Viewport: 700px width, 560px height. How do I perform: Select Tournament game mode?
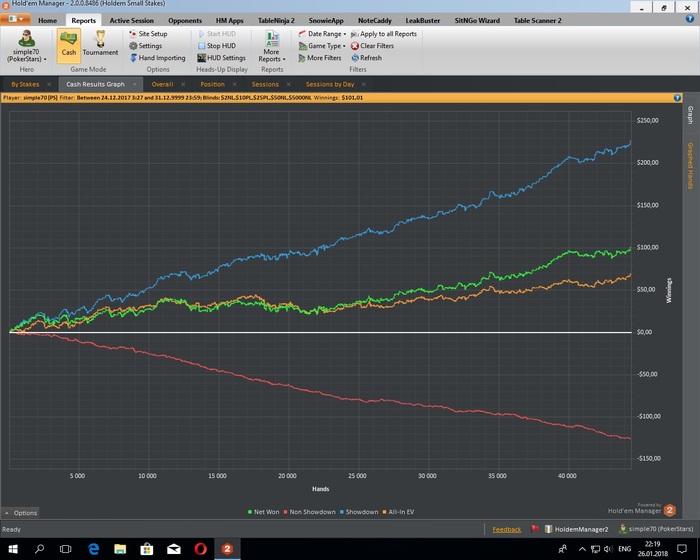point(100,45)
